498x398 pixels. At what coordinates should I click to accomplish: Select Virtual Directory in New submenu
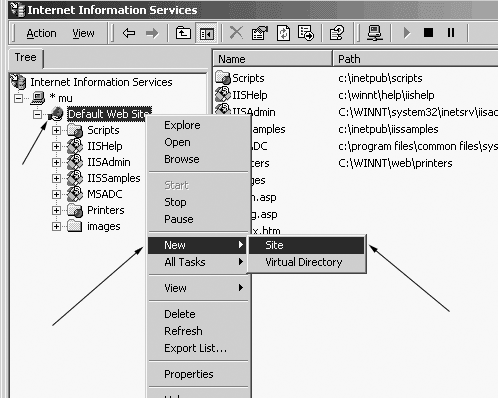[307, 262]
